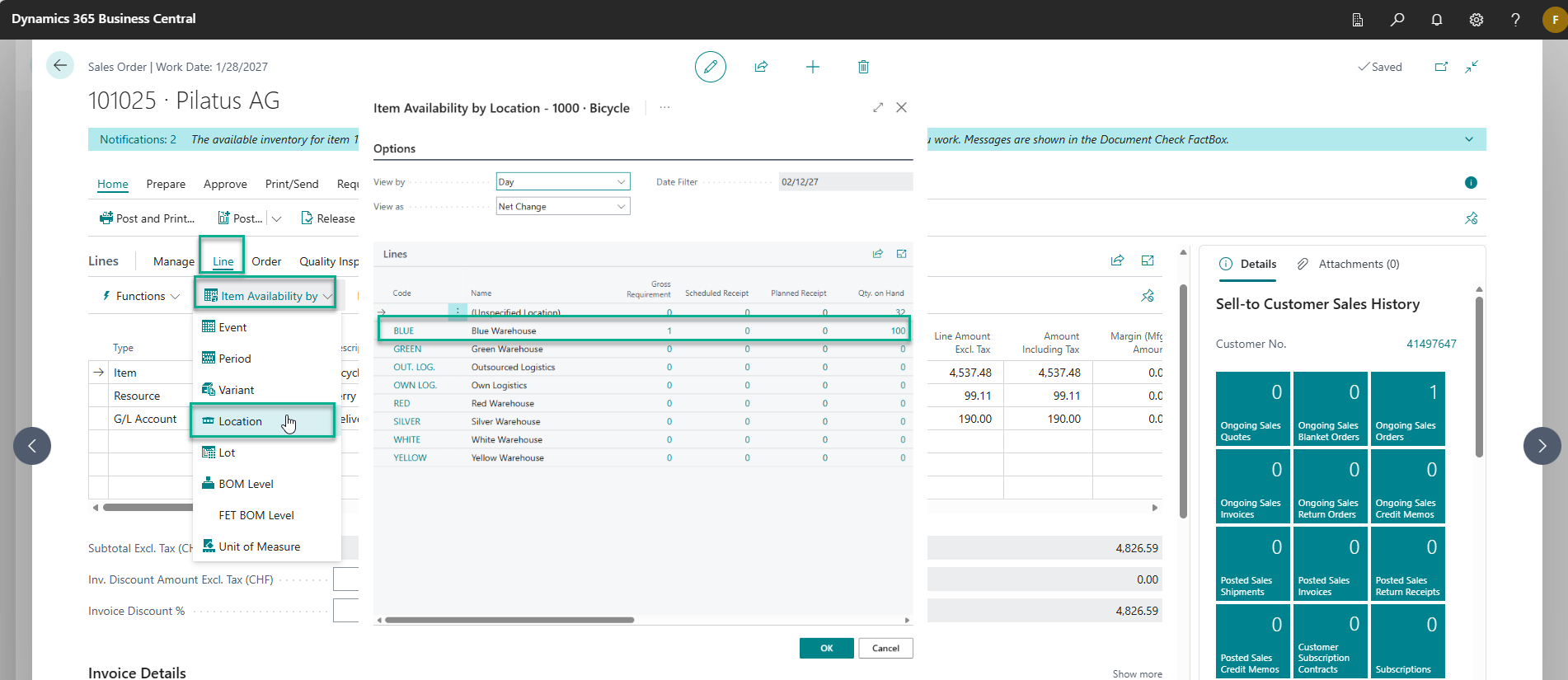The image size is (1568, 680).
Task: Click the OK button
Action: click(826, 648)
